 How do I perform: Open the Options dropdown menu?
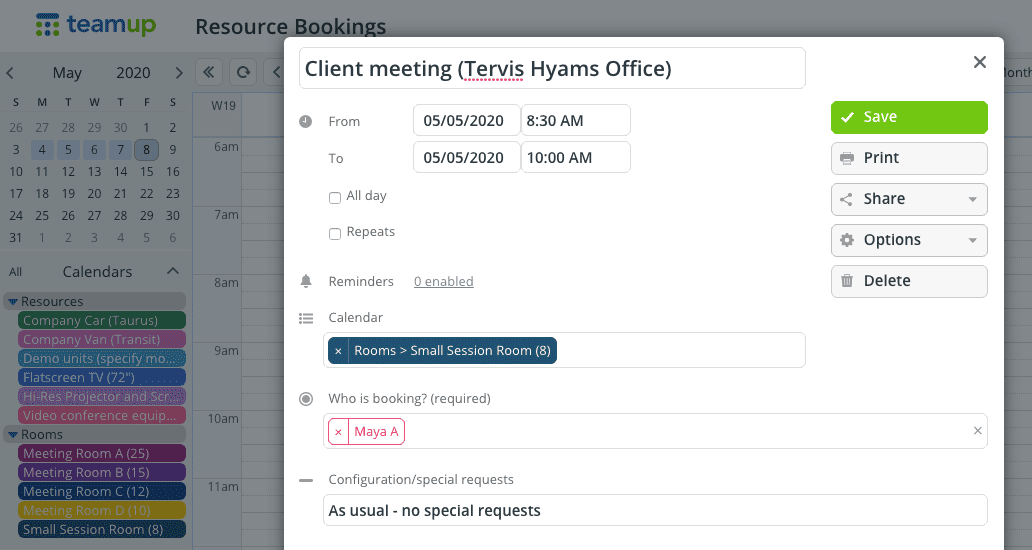pos(909,240)
